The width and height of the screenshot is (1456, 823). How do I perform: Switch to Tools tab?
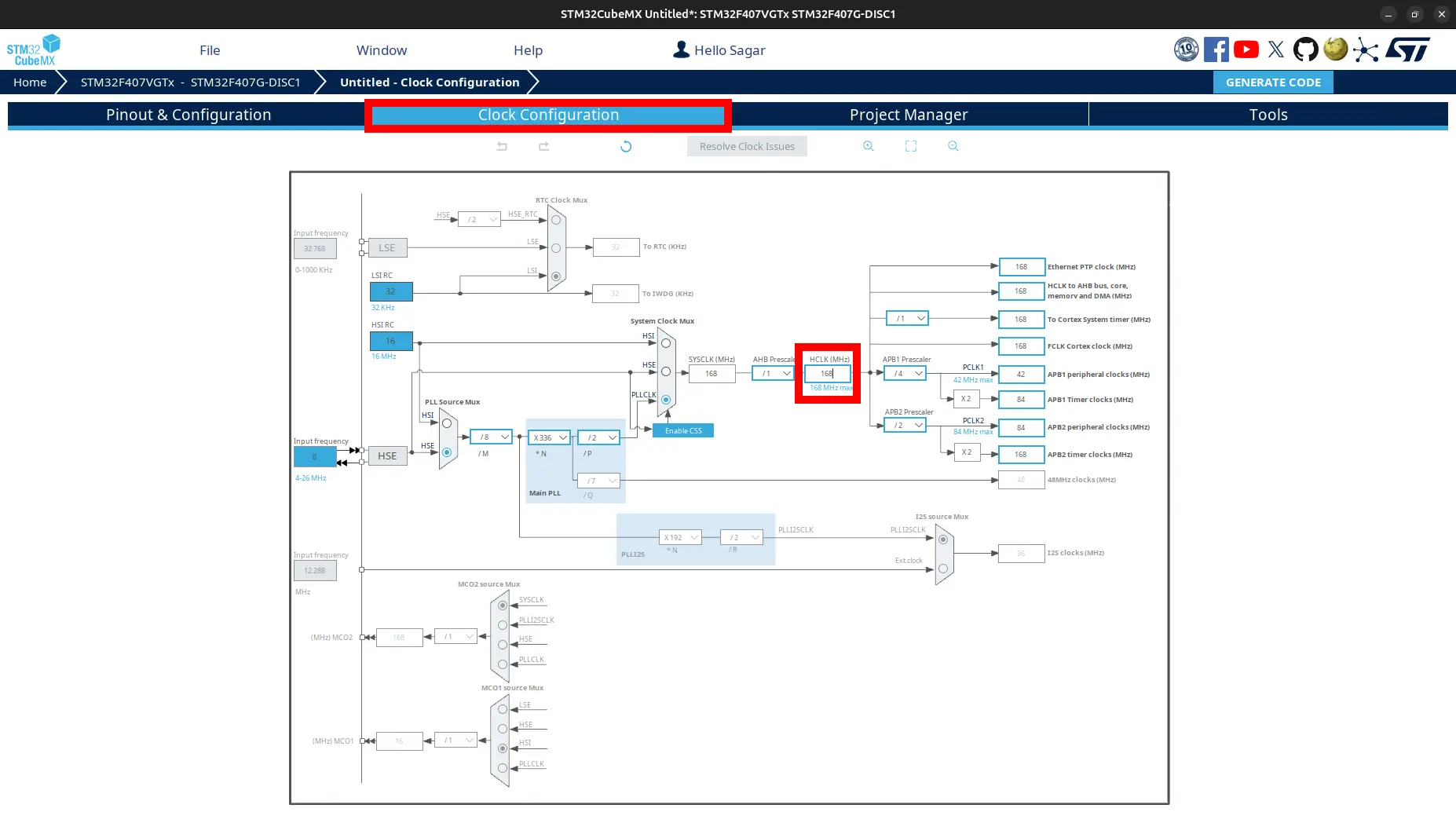coord(1268,115)
